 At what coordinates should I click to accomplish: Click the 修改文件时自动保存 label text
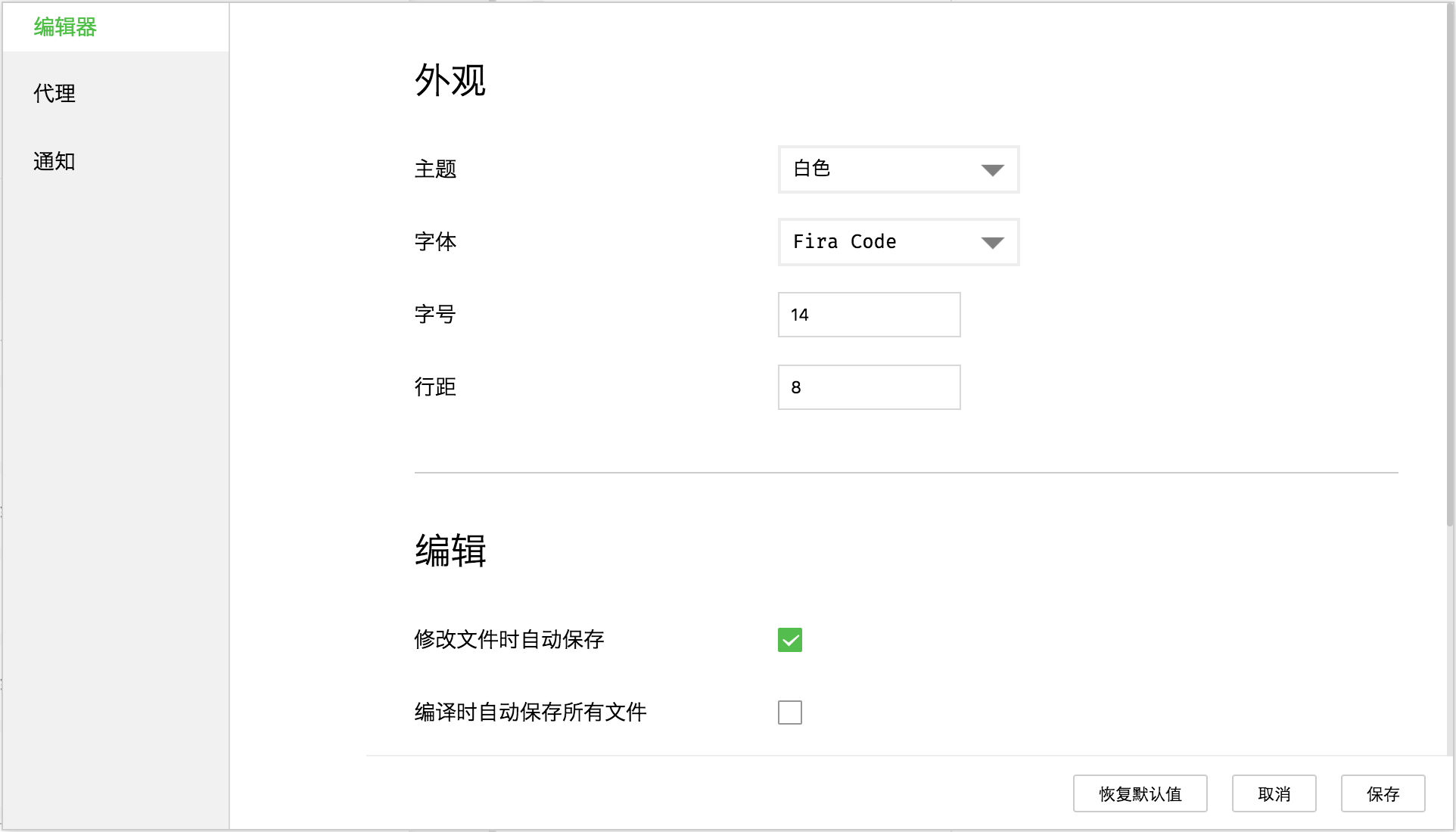[509, 640]
